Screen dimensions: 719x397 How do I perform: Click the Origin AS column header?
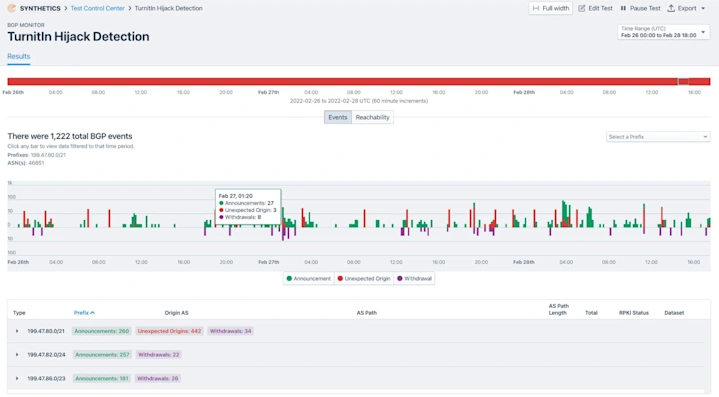(177, 313)
